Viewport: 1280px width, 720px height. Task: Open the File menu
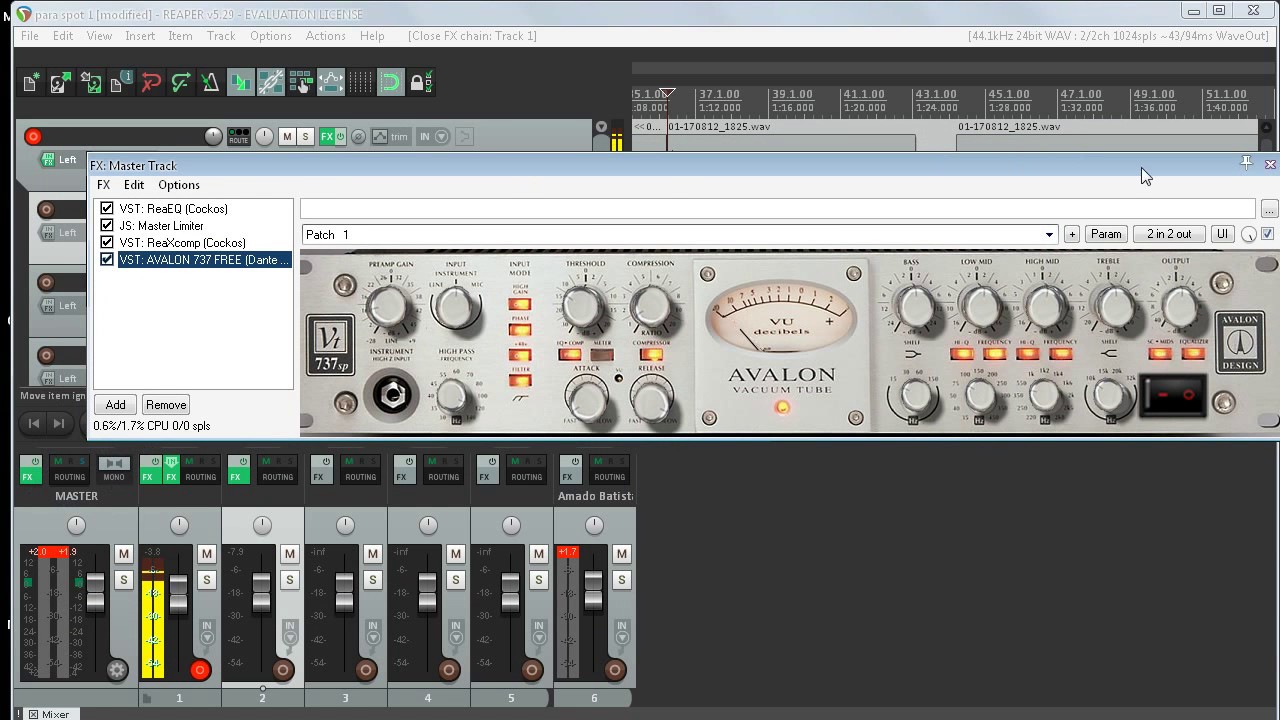tap(30, 36)
